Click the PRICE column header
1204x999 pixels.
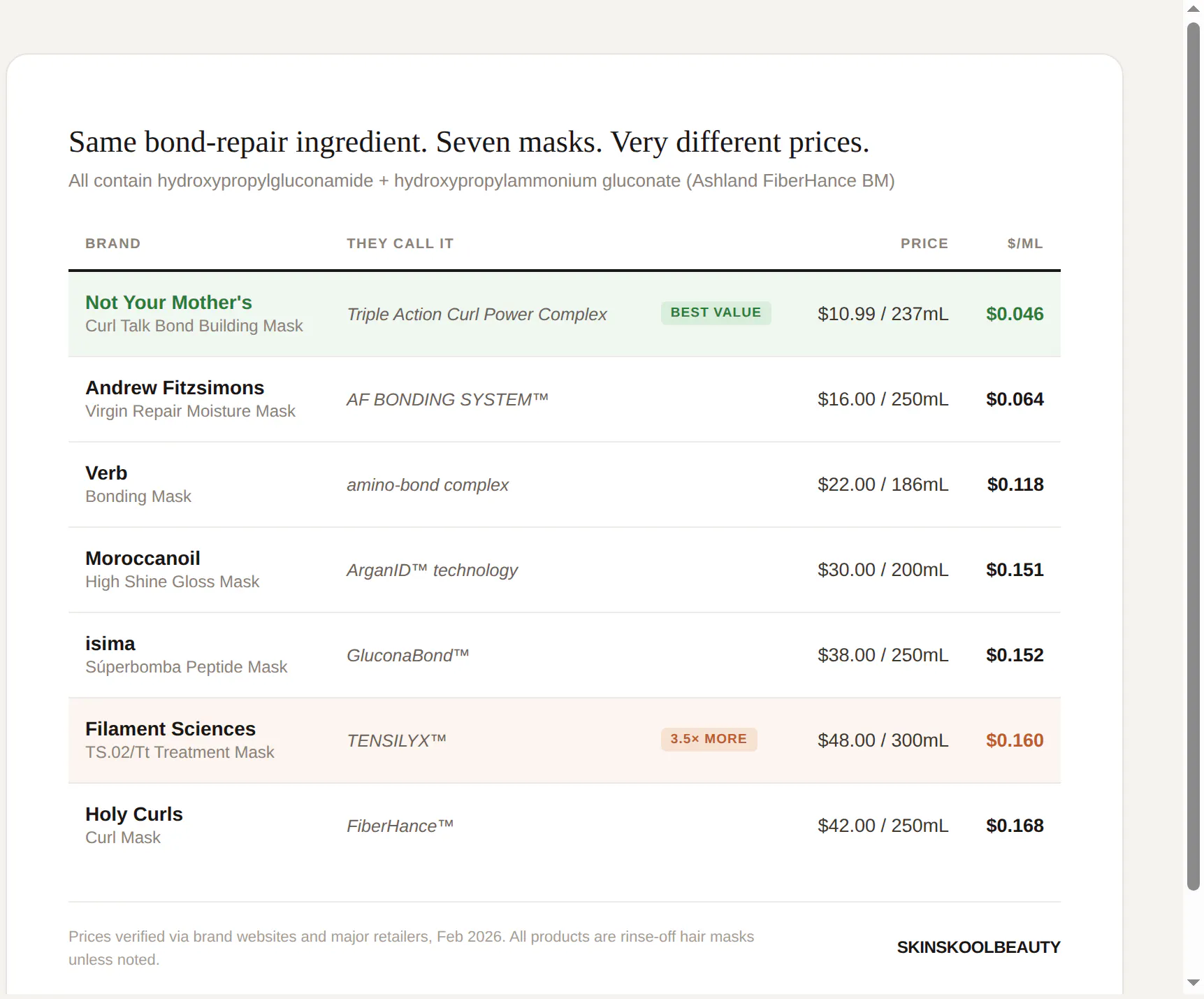click(x=924, y=243)
